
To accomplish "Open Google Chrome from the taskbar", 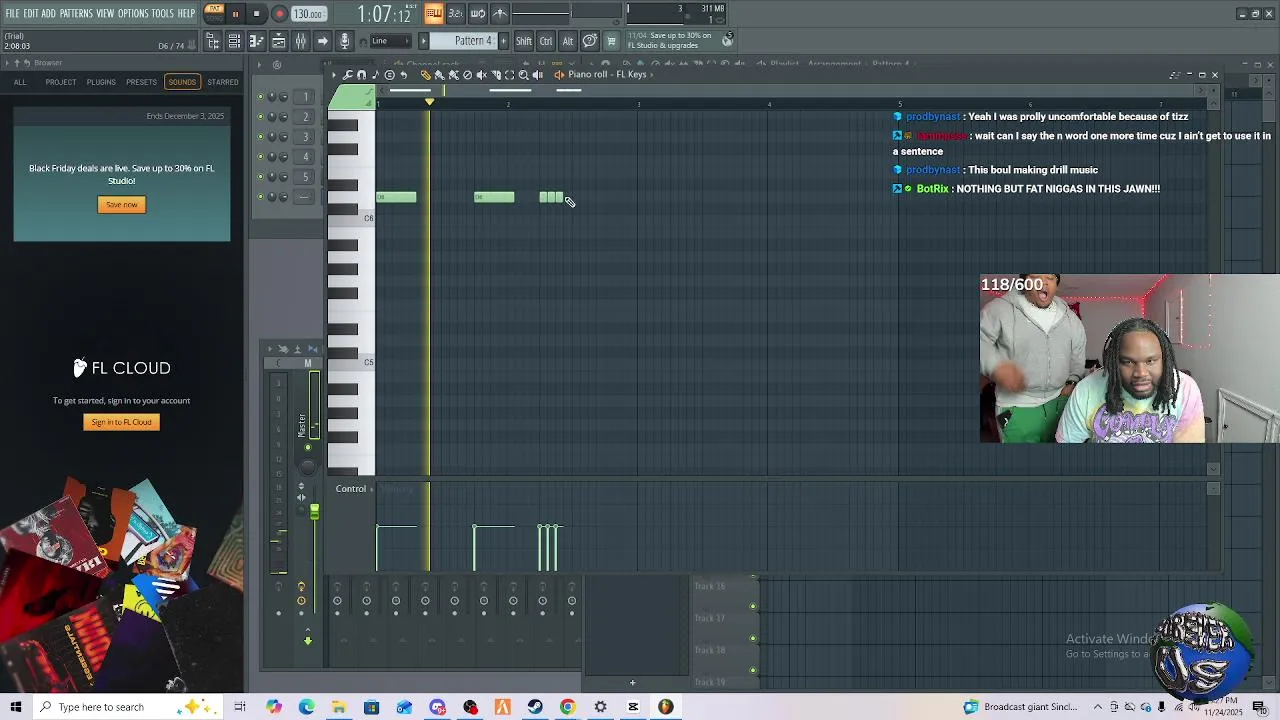I will [567, 707].
